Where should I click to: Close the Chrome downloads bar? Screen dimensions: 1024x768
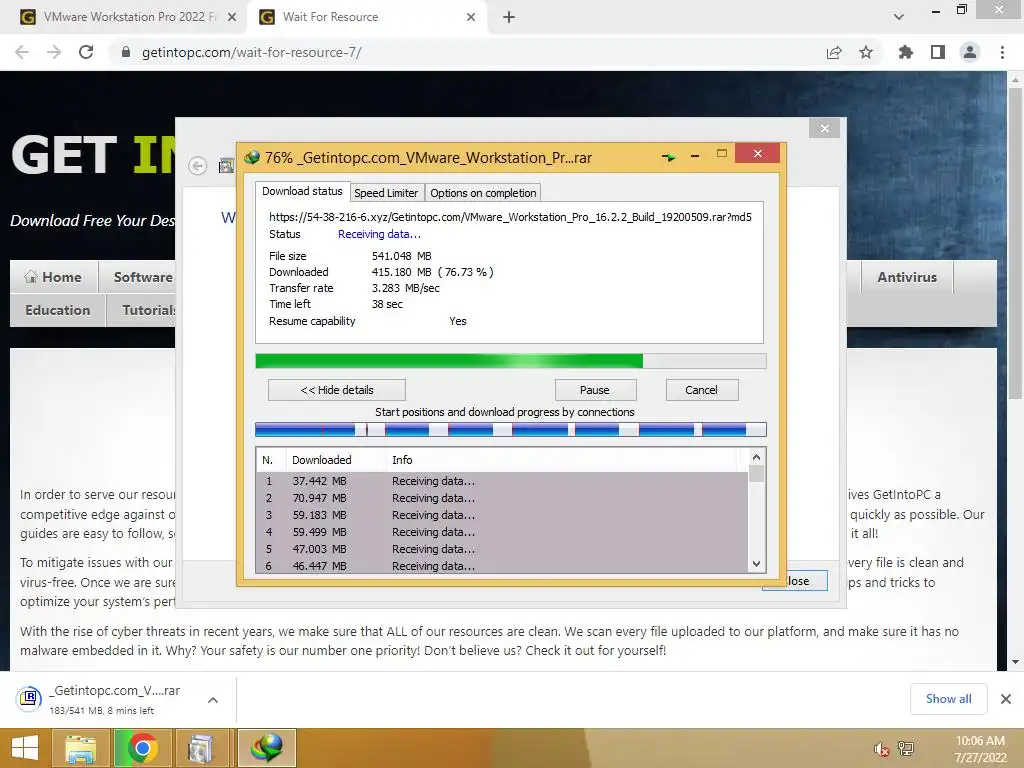(x=1006, y=699)
